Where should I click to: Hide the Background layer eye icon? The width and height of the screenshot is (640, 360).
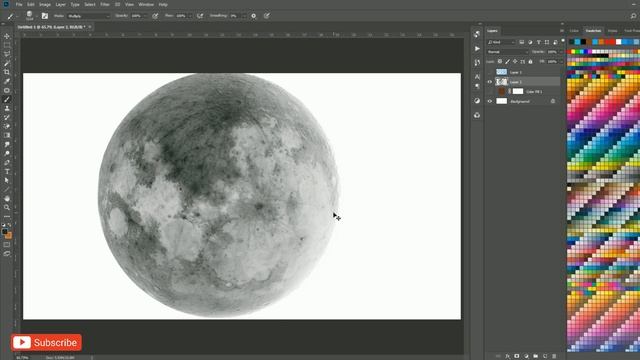pos(490,101)
